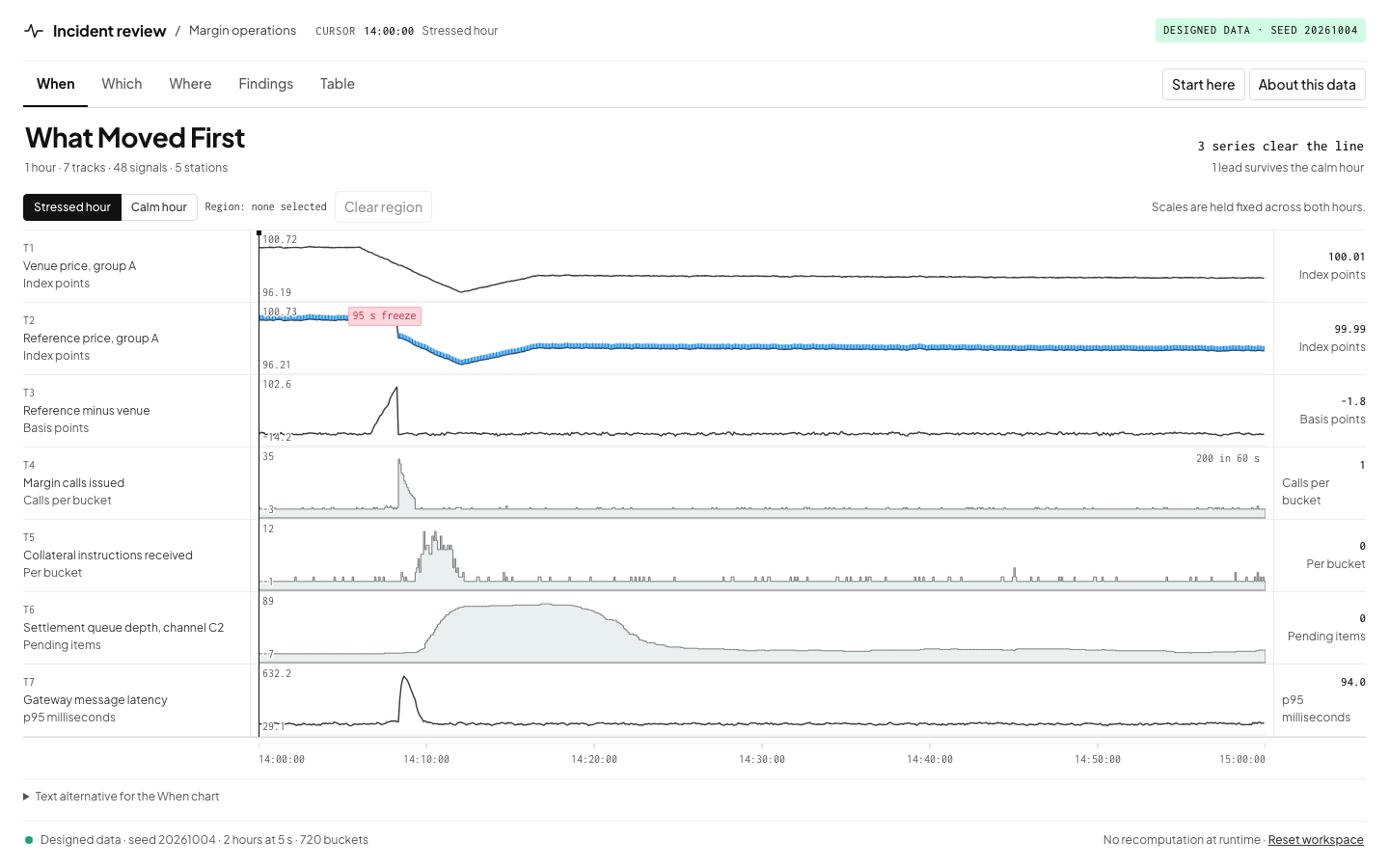The width and height of the screenshot is (1389, 868).
Task: Click the 94.0 p95 milliseconds readout
Action: pos(1323,700)
